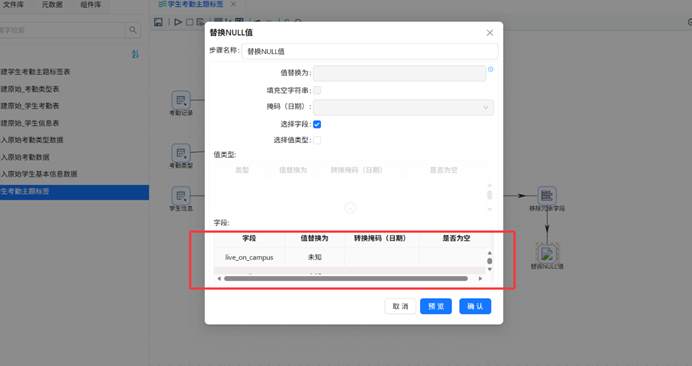
Task: Toggle the 填充空字符串 checkbox
Action: pyautogui.click(x=317, y=90)
